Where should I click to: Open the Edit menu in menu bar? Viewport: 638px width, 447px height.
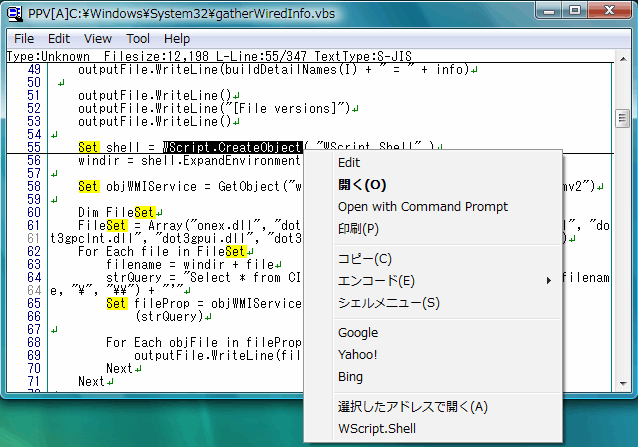(60, 38)
